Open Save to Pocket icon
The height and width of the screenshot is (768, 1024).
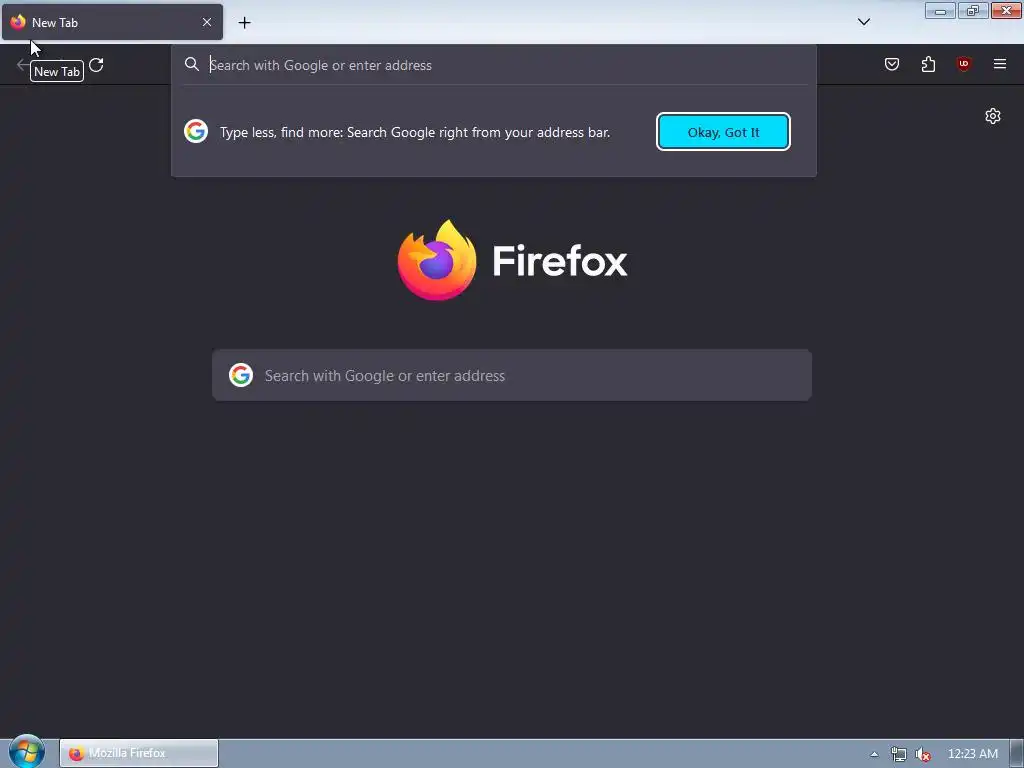[891, 64]
